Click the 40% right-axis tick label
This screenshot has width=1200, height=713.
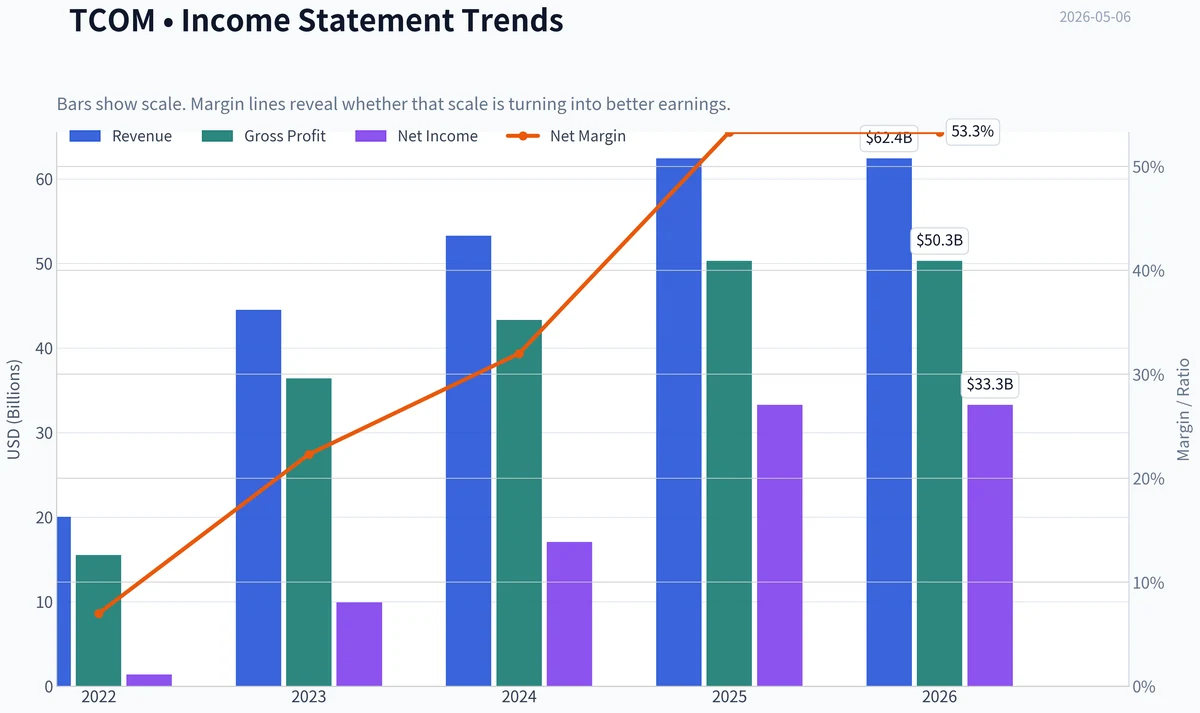[1150, 271]
